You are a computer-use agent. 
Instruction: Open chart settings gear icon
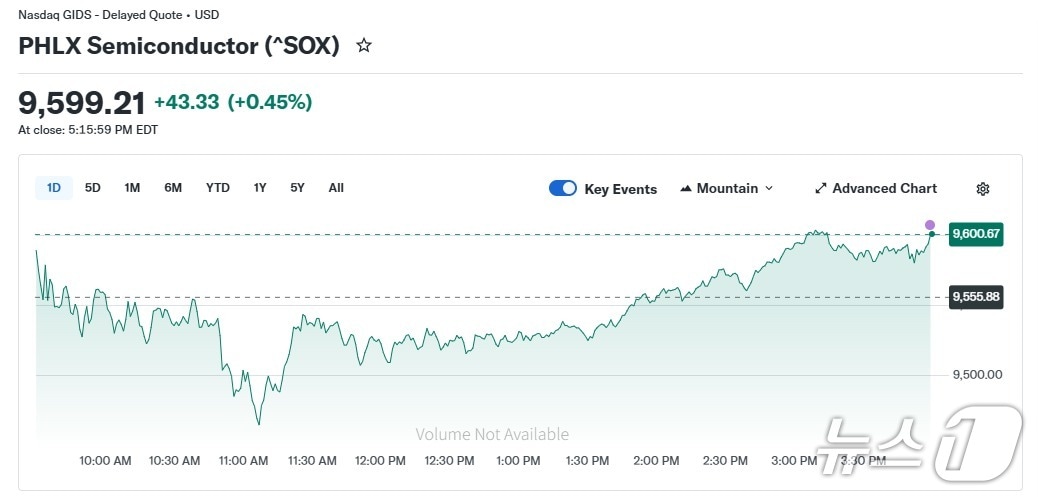click(x=982, y=189)
